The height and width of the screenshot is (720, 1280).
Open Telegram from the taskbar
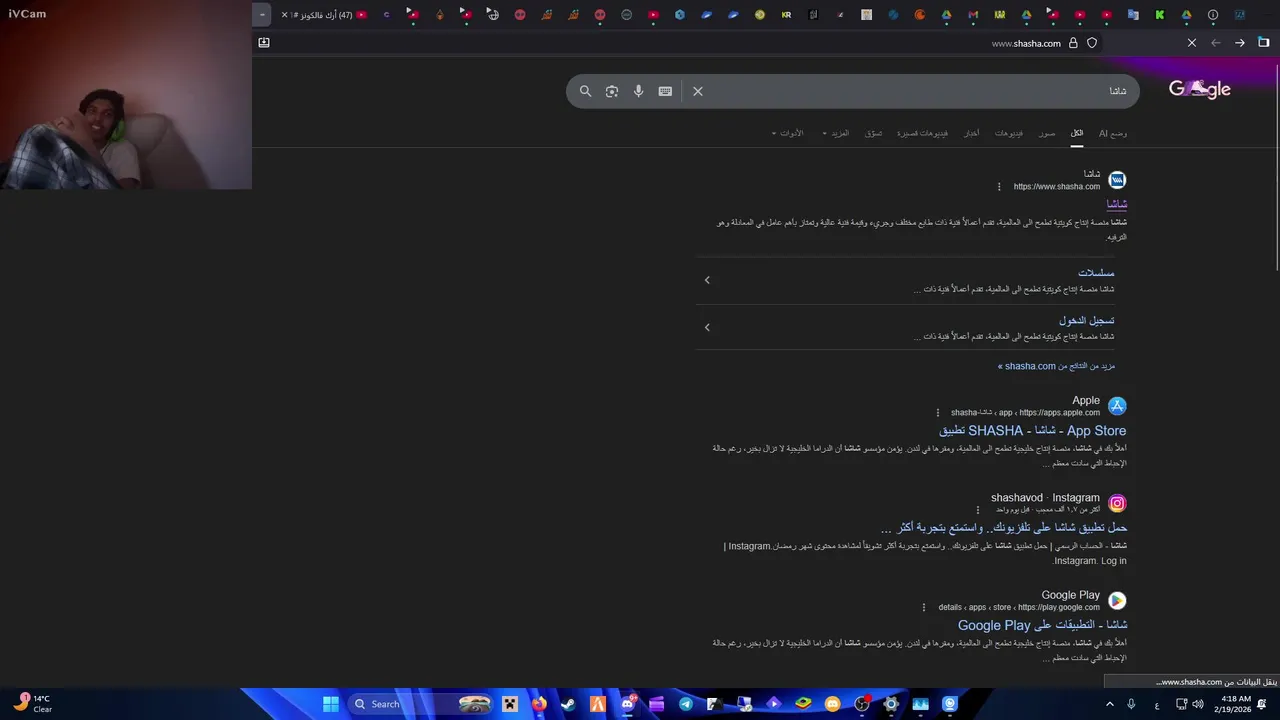686,704
